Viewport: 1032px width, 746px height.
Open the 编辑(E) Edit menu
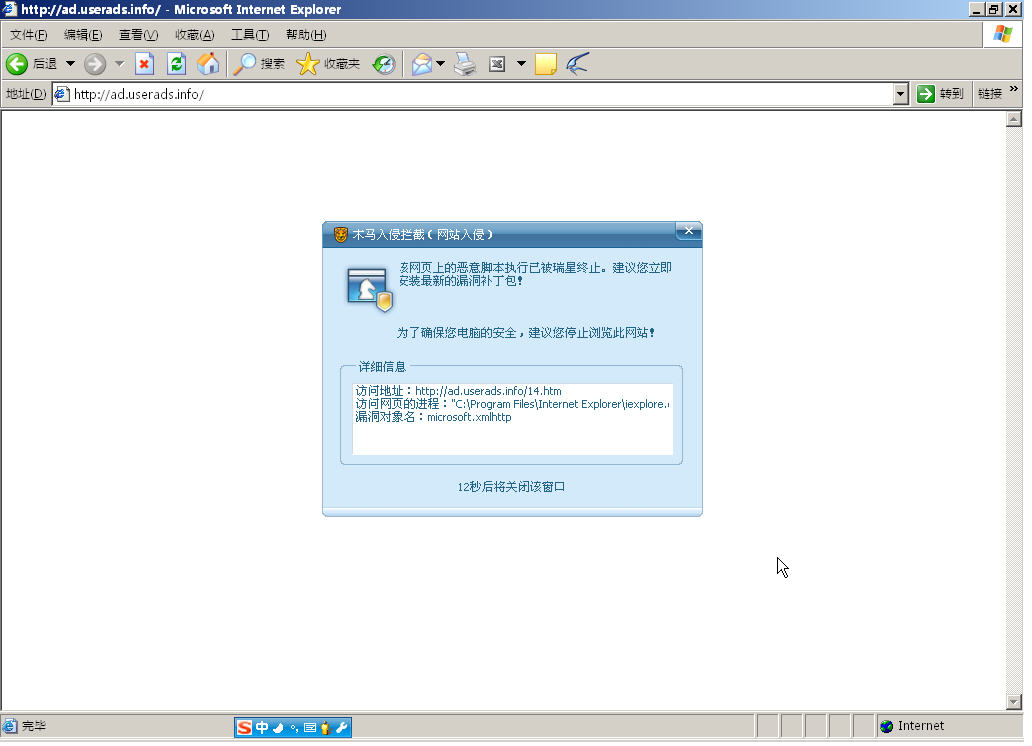(x=83, y=35)
